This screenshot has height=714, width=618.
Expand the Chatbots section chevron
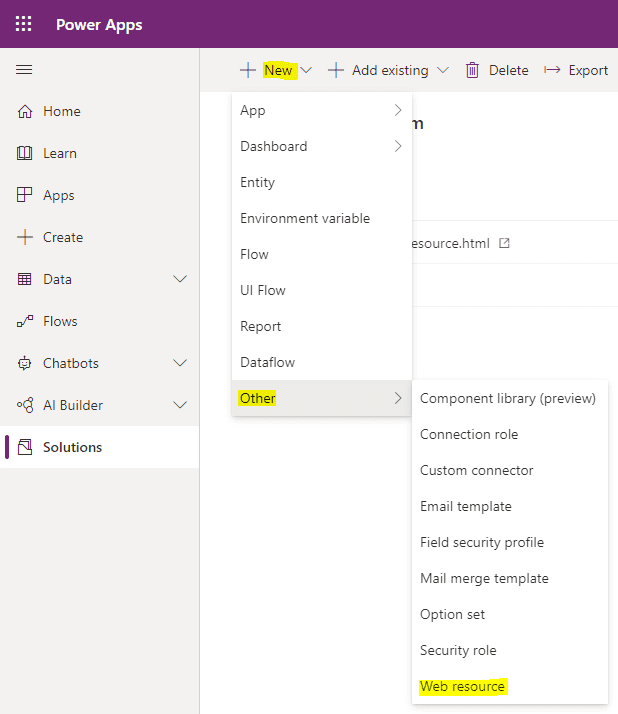click(x=180, y=363)
